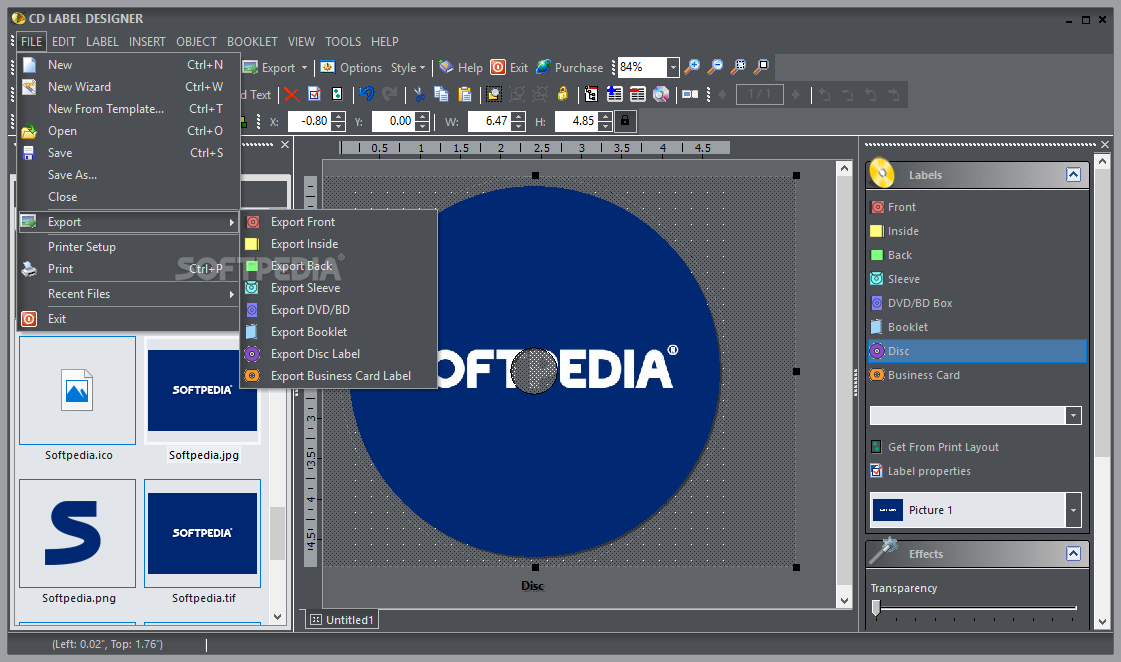
Task: Click the copy icon in toolbar
Action: point(441,94)
